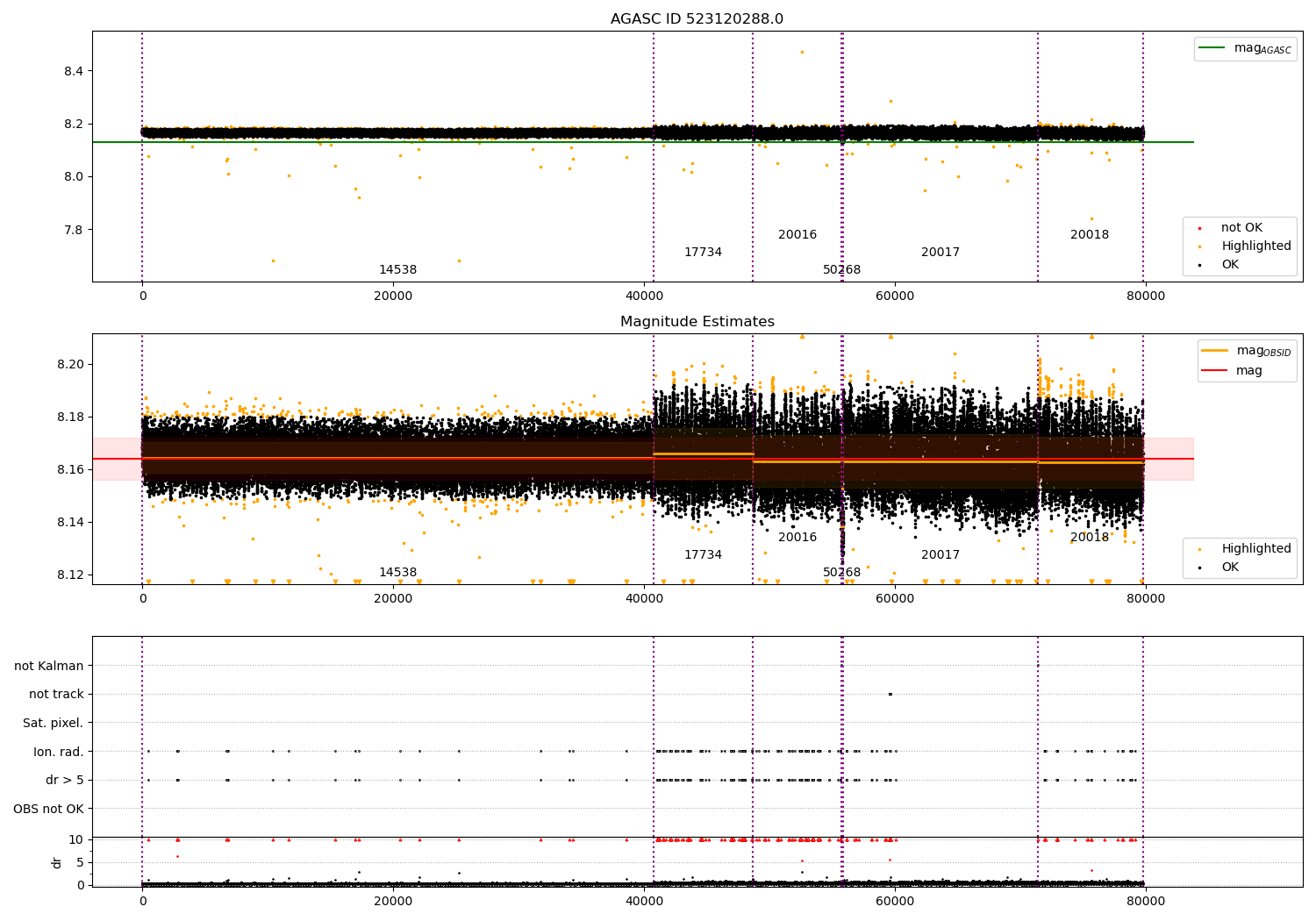Click the 8.14 y-axis tick label

click(70, 522)
